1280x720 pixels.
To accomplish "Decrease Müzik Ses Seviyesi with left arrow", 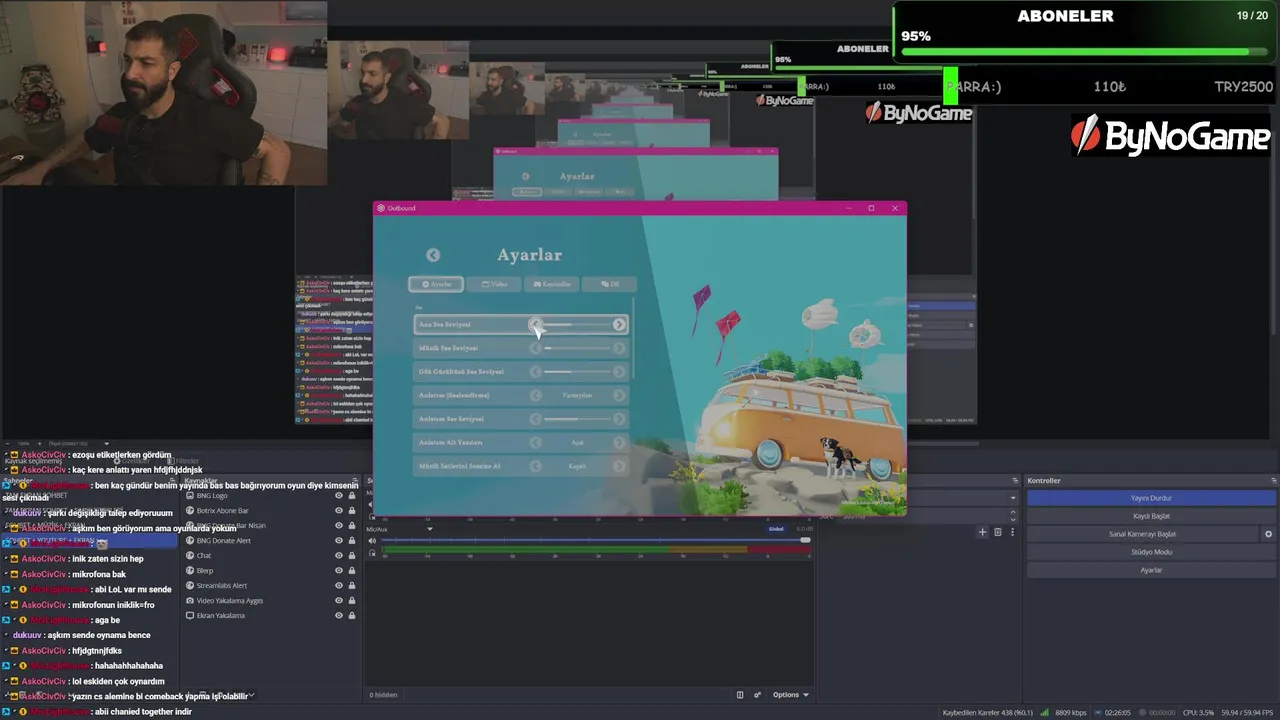I will click(x=536, y=348).
